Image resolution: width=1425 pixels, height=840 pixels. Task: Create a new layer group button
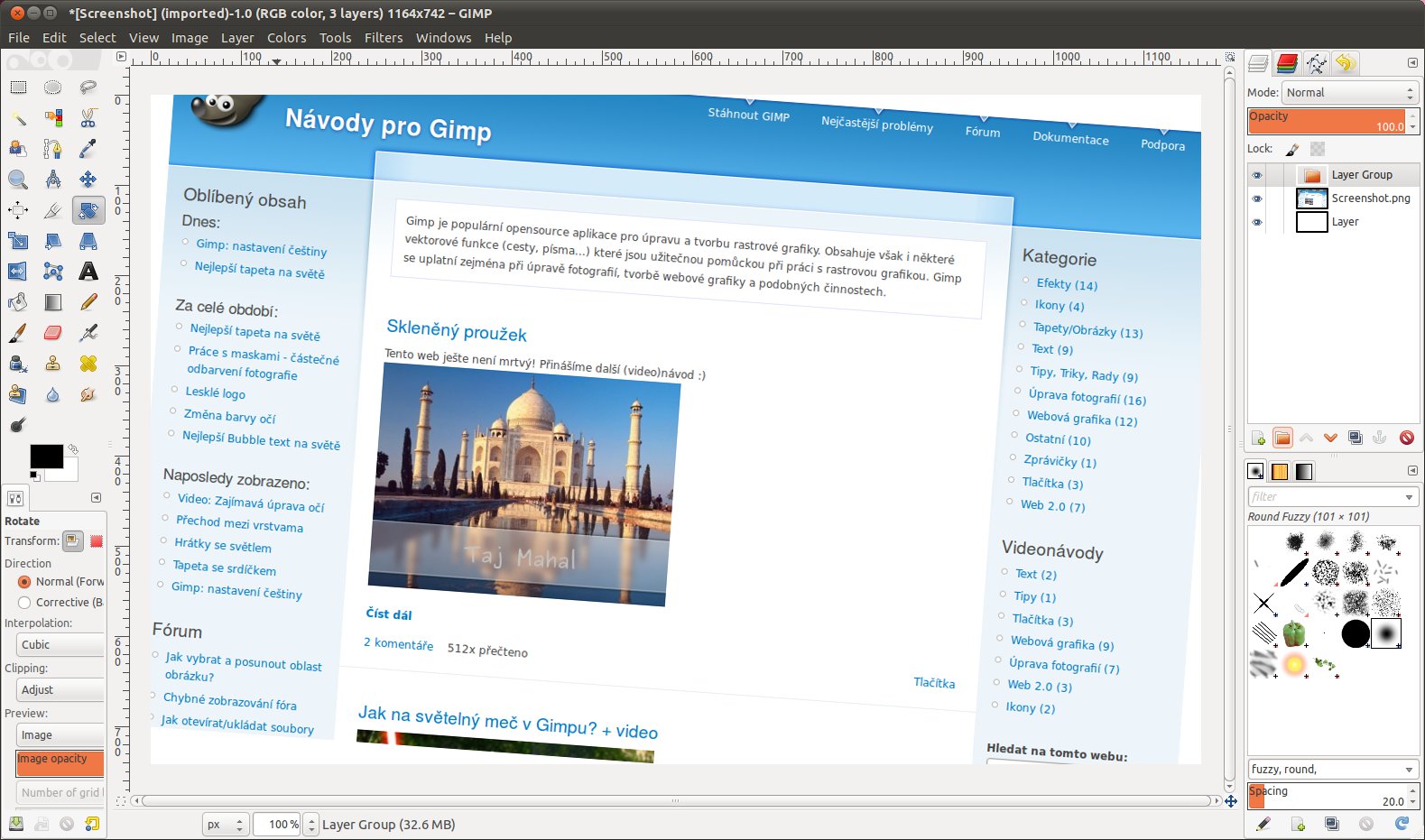point(1282,438)
